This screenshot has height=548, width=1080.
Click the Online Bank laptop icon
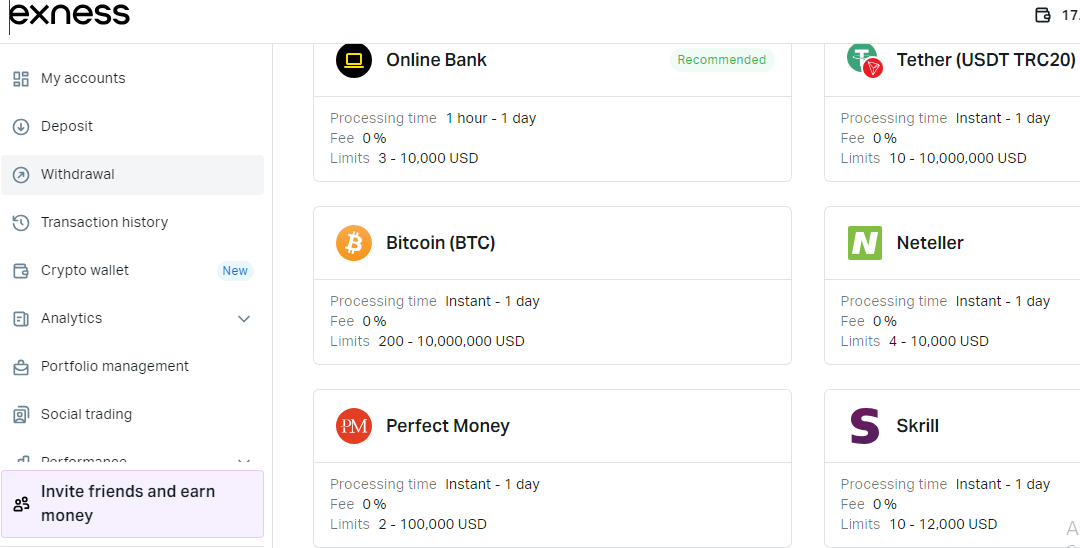pyautogui.click(x=354, y=60)
